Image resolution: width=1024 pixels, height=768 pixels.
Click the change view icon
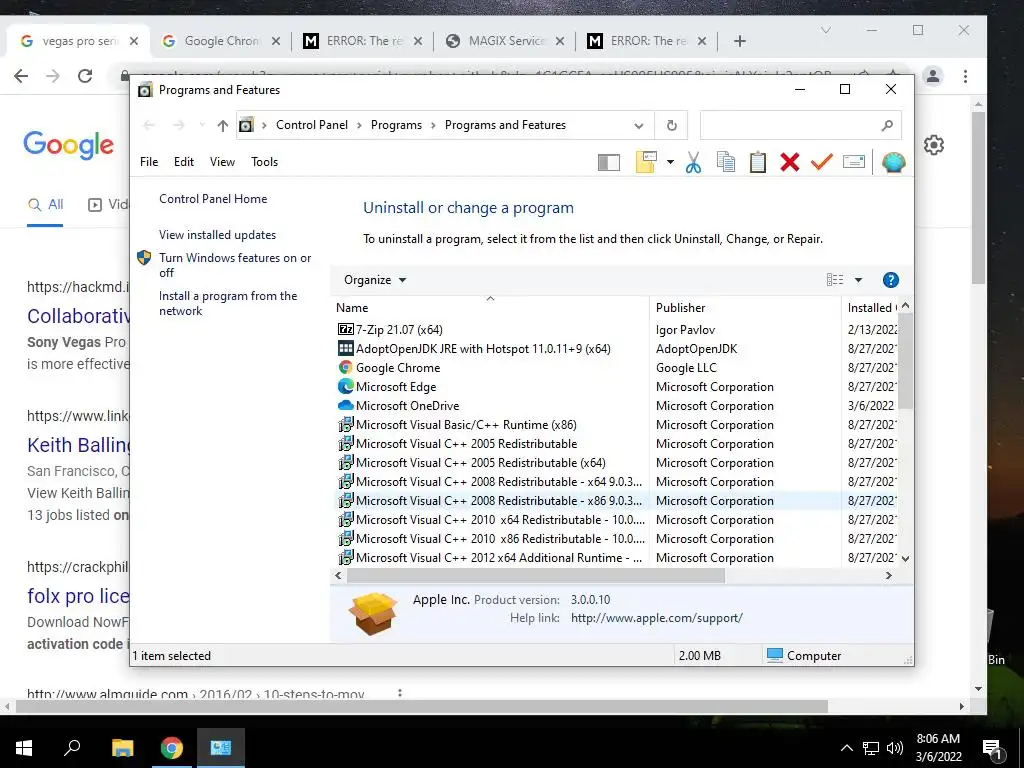[x=835, y=280]
